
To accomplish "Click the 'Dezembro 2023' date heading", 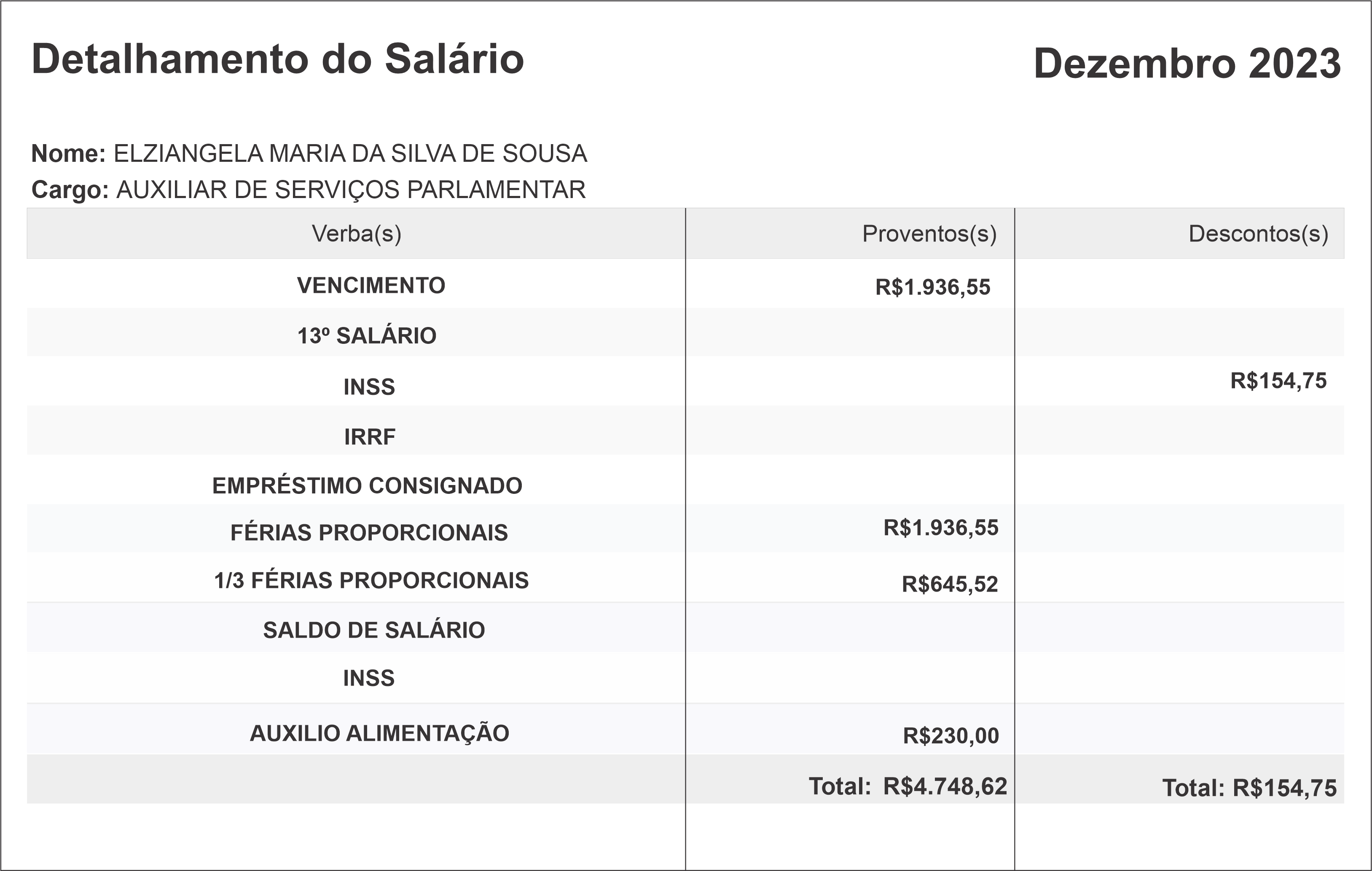I will click(1187, 63).
